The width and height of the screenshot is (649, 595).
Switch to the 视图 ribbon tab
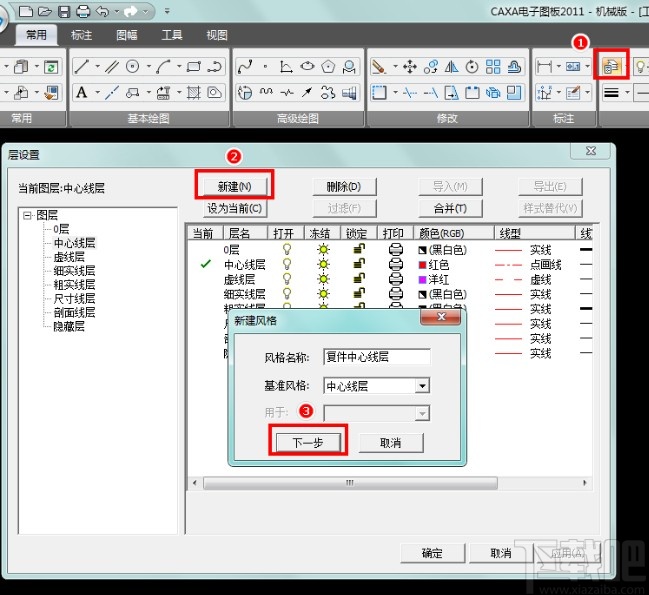(217, 35)
